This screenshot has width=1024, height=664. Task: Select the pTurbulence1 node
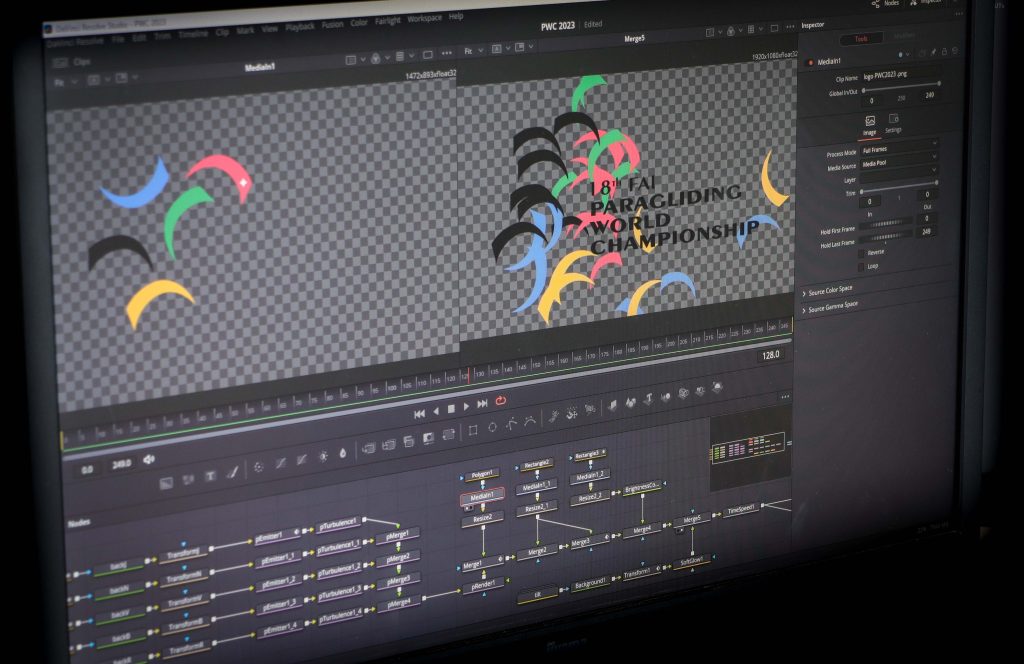(x=338, y=525)
